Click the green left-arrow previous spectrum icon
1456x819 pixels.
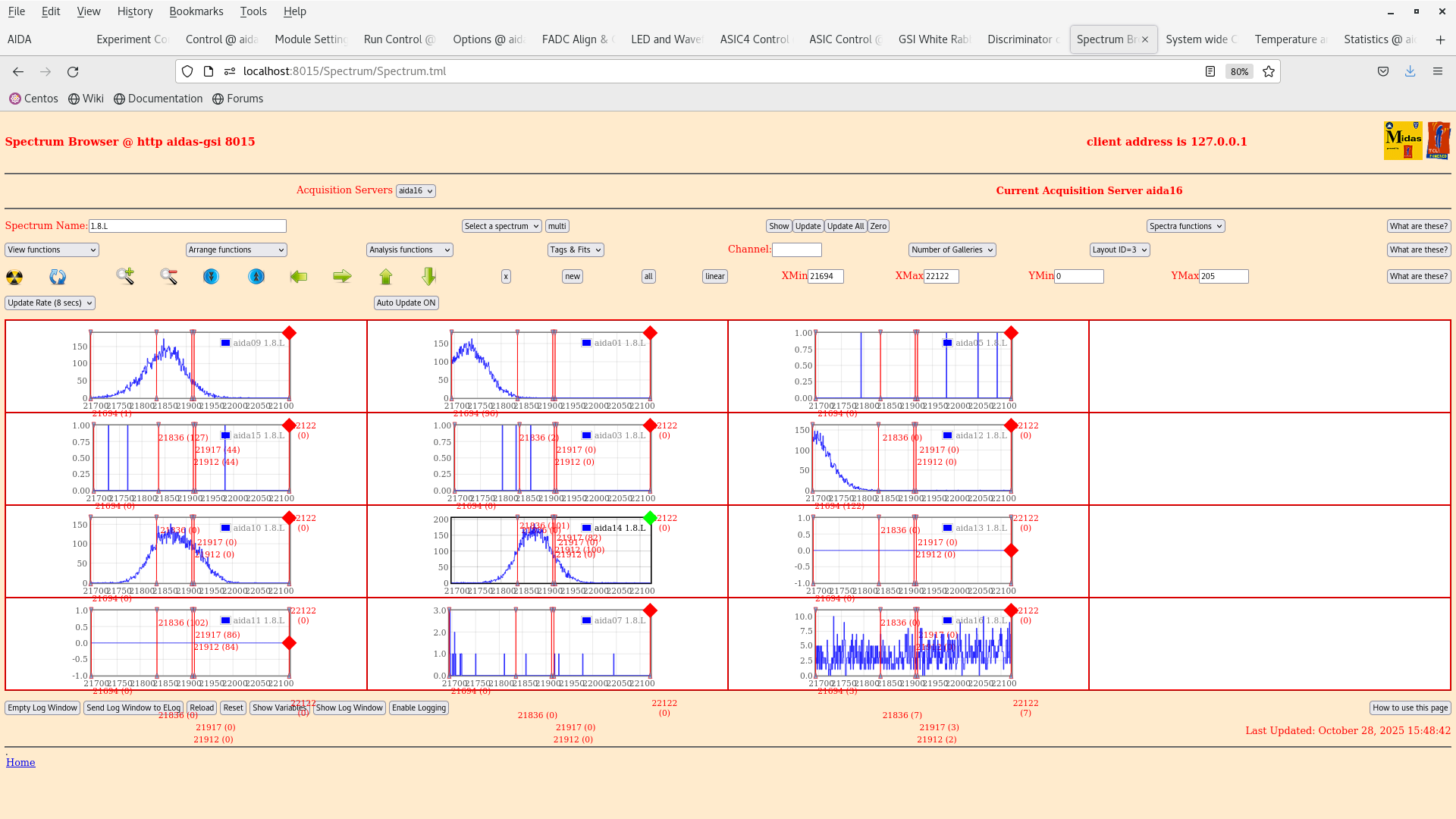coord(299,276)
